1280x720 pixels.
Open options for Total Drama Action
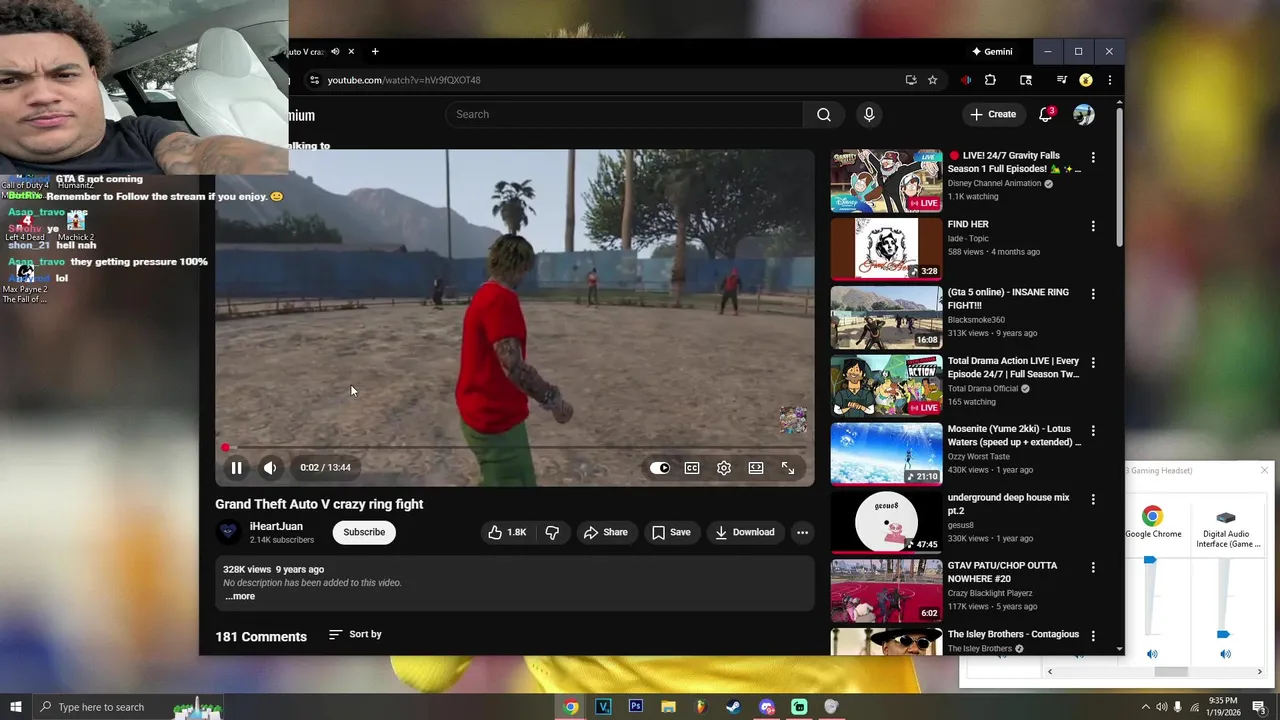[x=1093, y=362]
